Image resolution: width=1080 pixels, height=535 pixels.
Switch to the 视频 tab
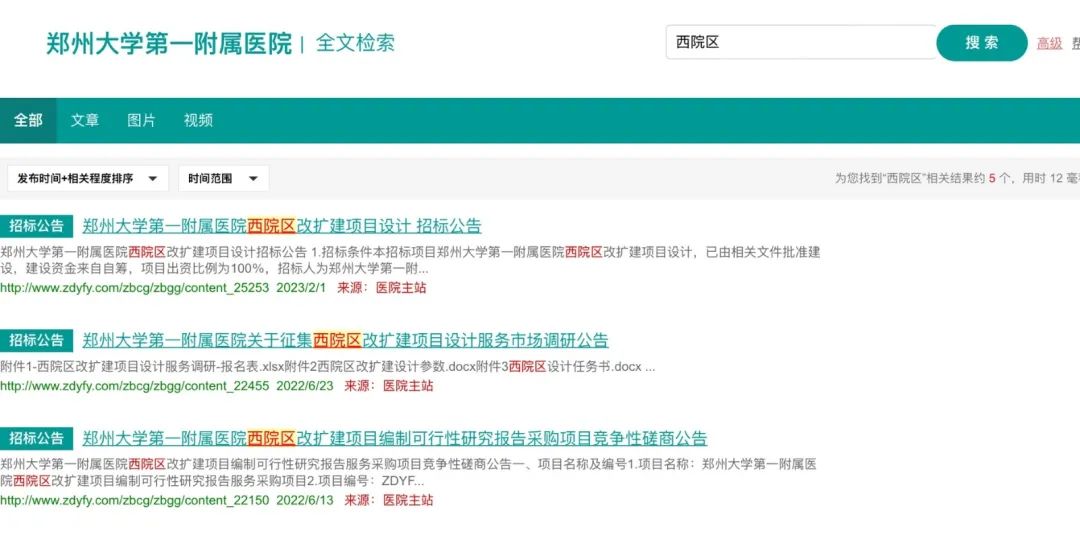tap(198, 120)
